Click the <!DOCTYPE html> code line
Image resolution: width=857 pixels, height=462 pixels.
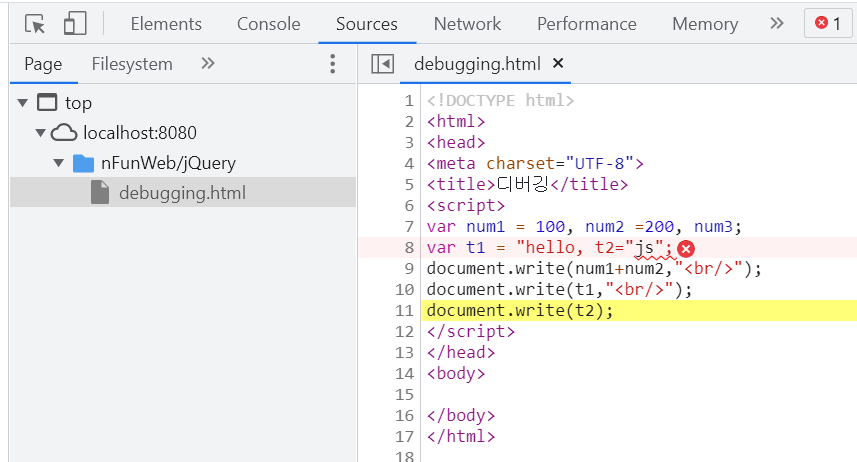(x=501, y=101)
